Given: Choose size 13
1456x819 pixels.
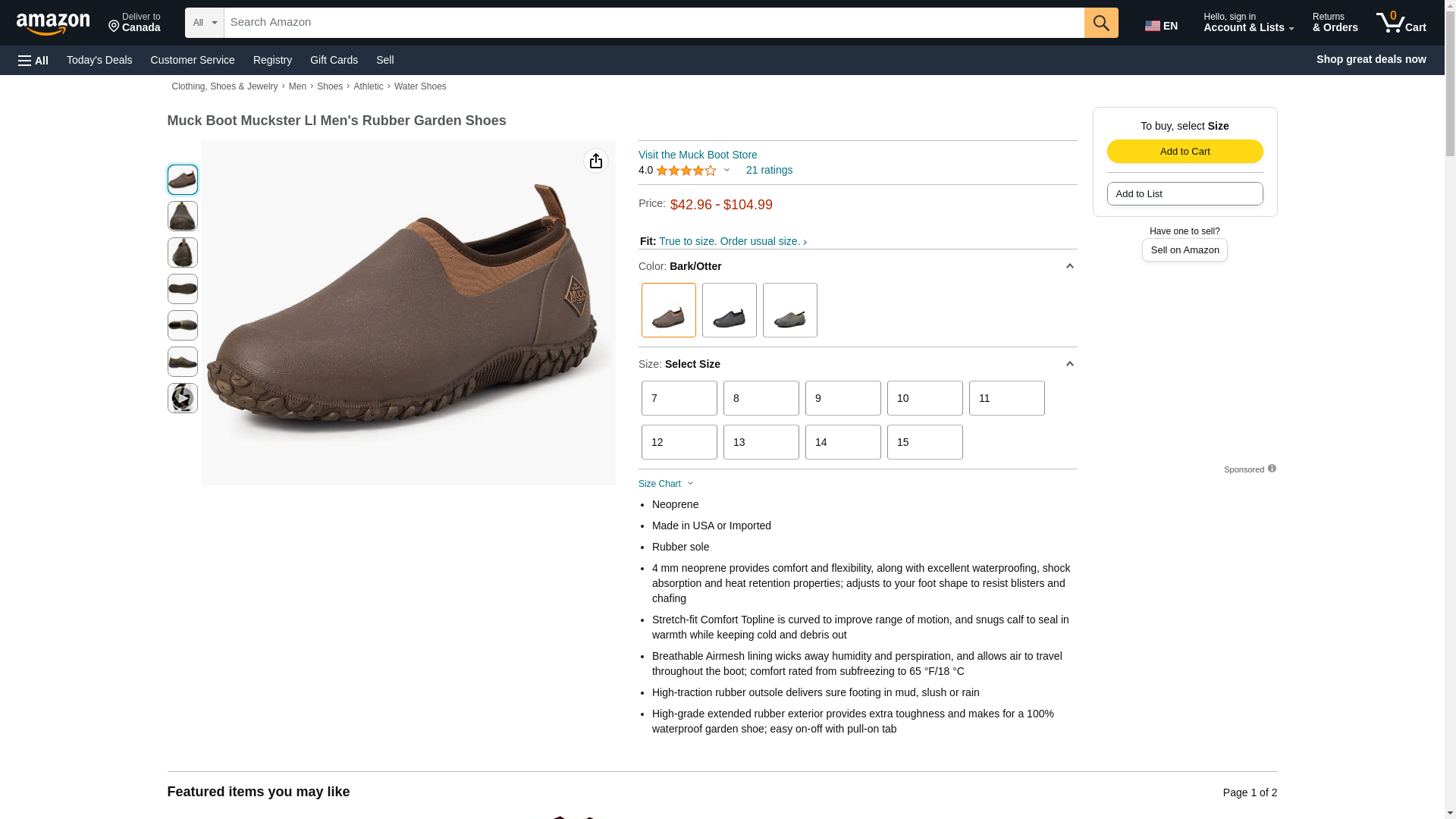Looking at the screenshot, I should point(761,442).
